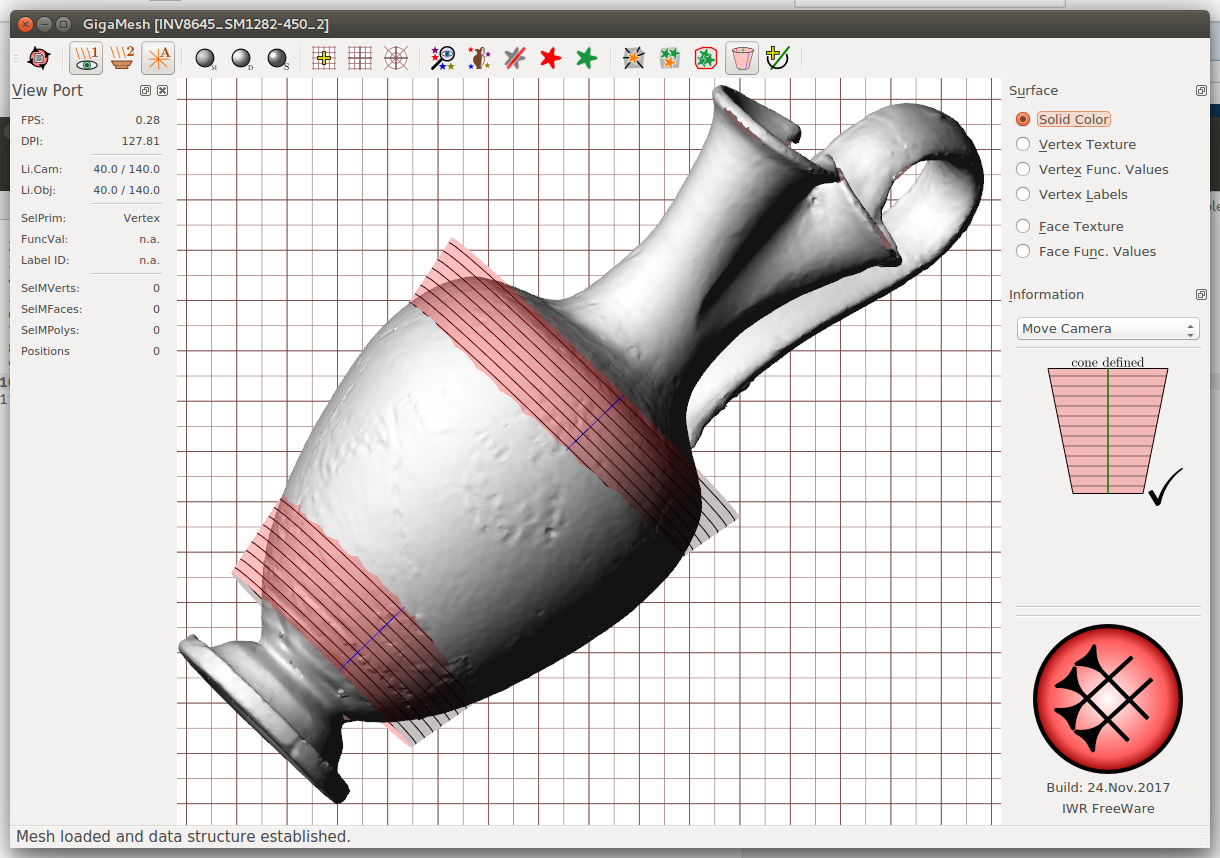1220x858 pixels.
Task: Click the 'Mesh loaded' status bar message
Action: pyautogui.click(x=184, y=836)
